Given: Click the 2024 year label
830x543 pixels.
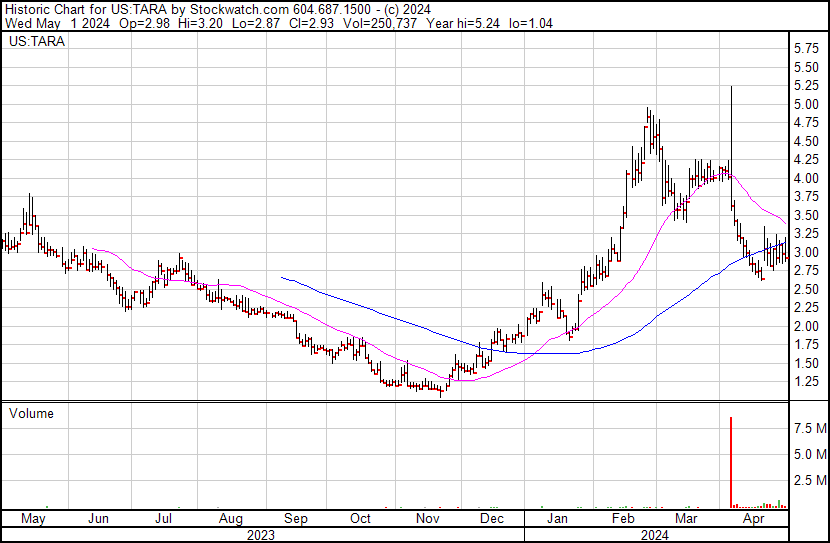Looking at the screenshot, I should 655,535.
